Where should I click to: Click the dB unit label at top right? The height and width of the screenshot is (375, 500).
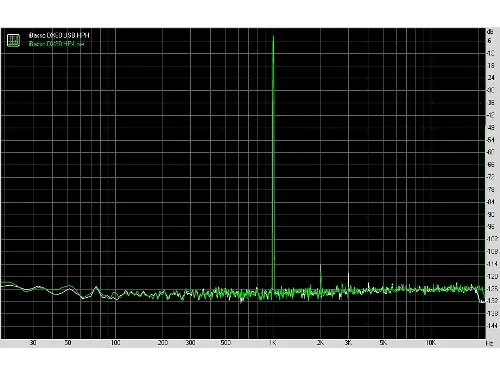tap(490, 32)
